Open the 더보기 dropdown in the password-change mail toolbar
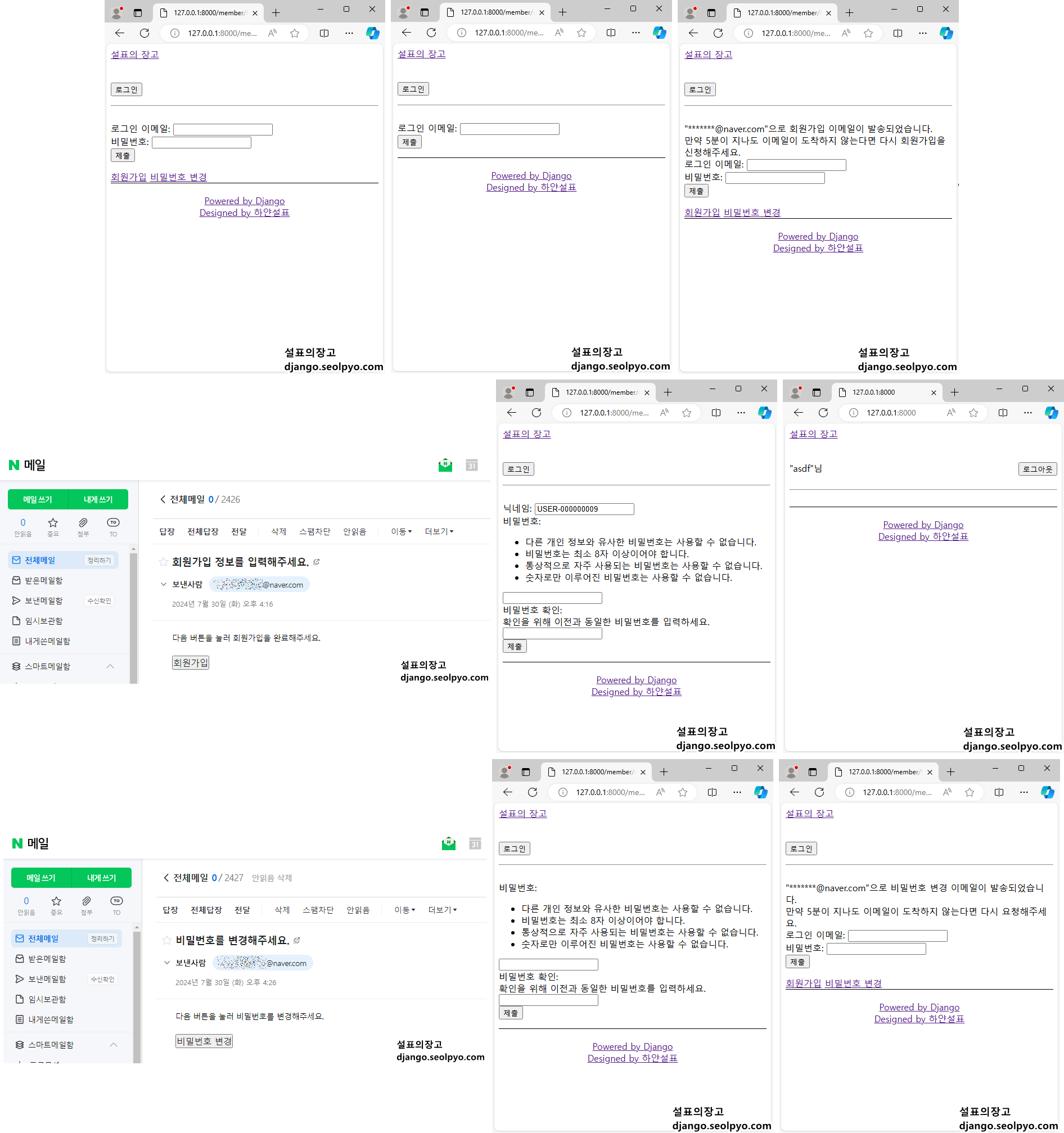The height and width of the screenshot is (1133, 1064). [442, 910]
